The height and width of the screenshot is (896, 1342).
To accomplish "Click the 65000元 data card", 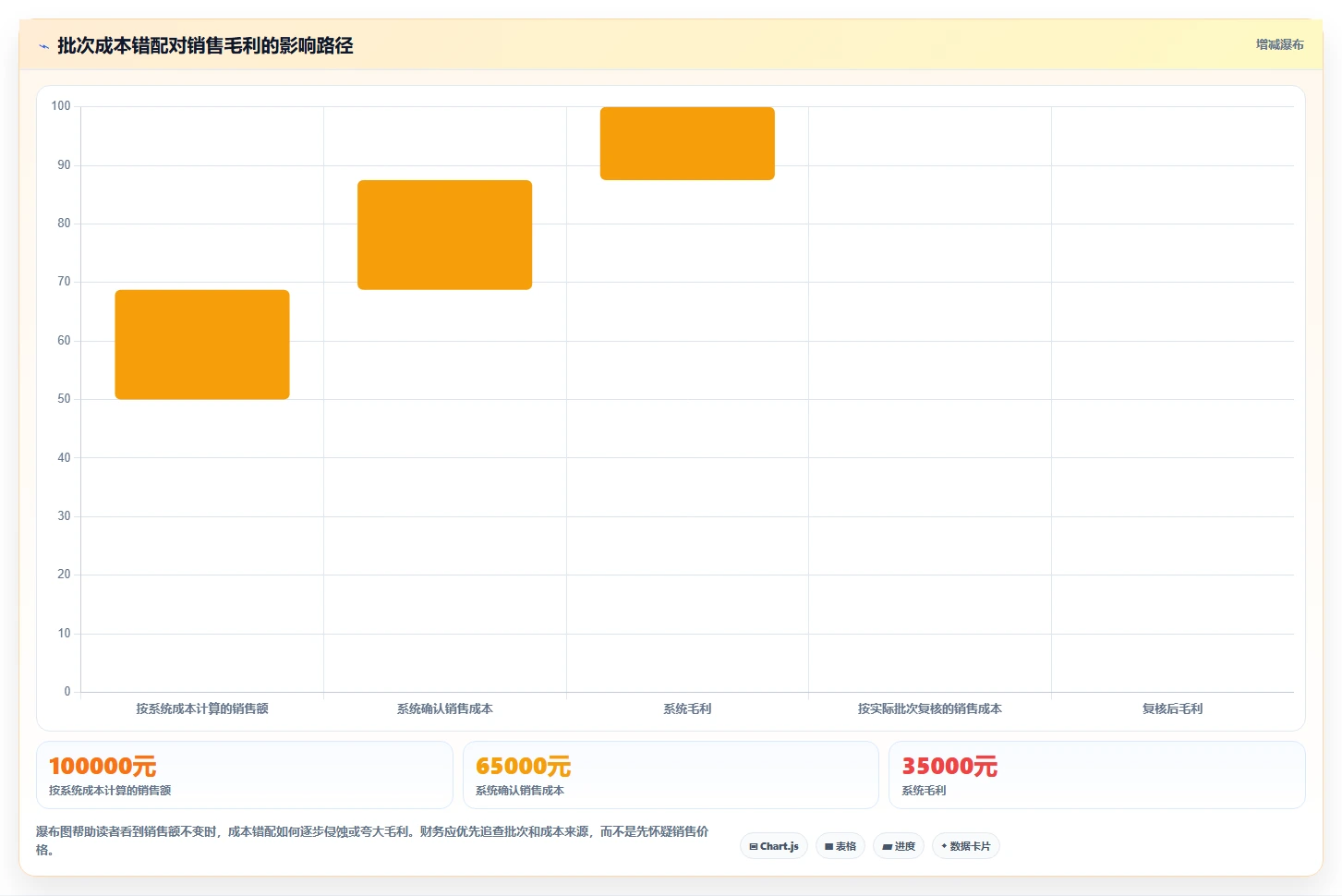I will [671, 775].
